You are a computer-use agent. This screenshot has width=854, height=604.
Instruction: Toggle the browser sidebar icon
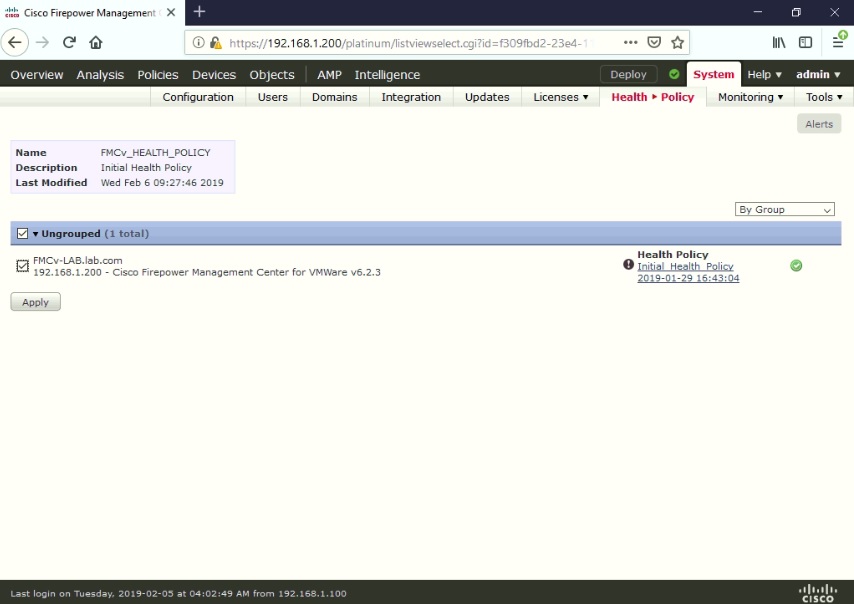805,42
